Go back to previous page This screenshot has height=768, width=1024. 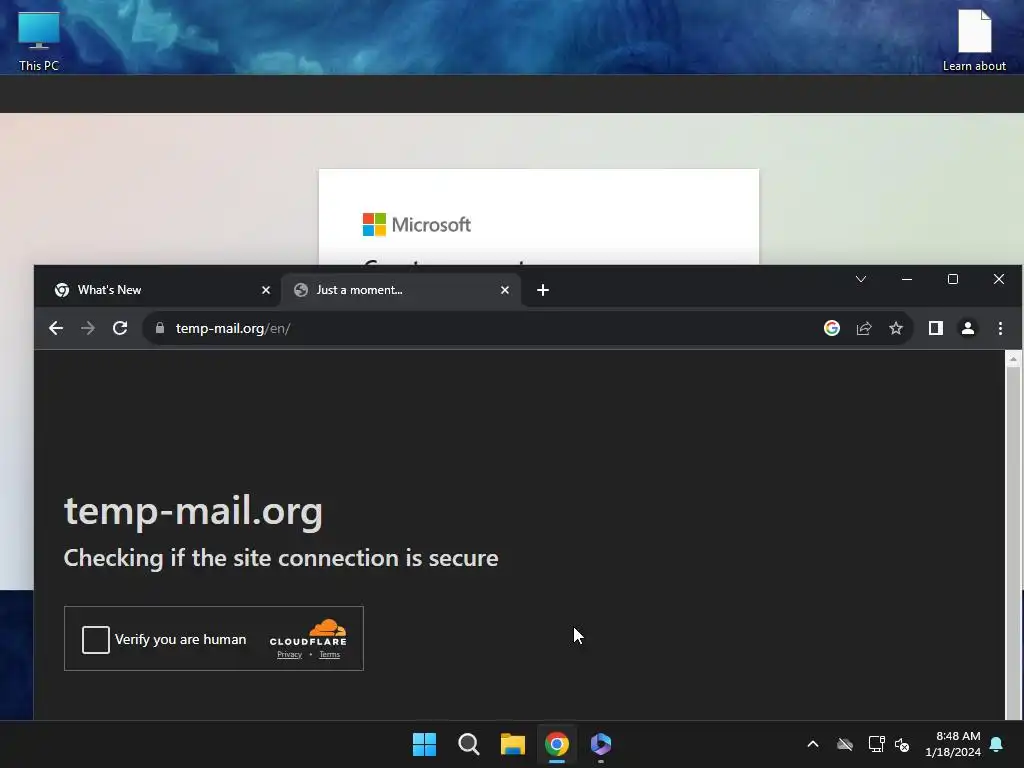tap(56, 328)
